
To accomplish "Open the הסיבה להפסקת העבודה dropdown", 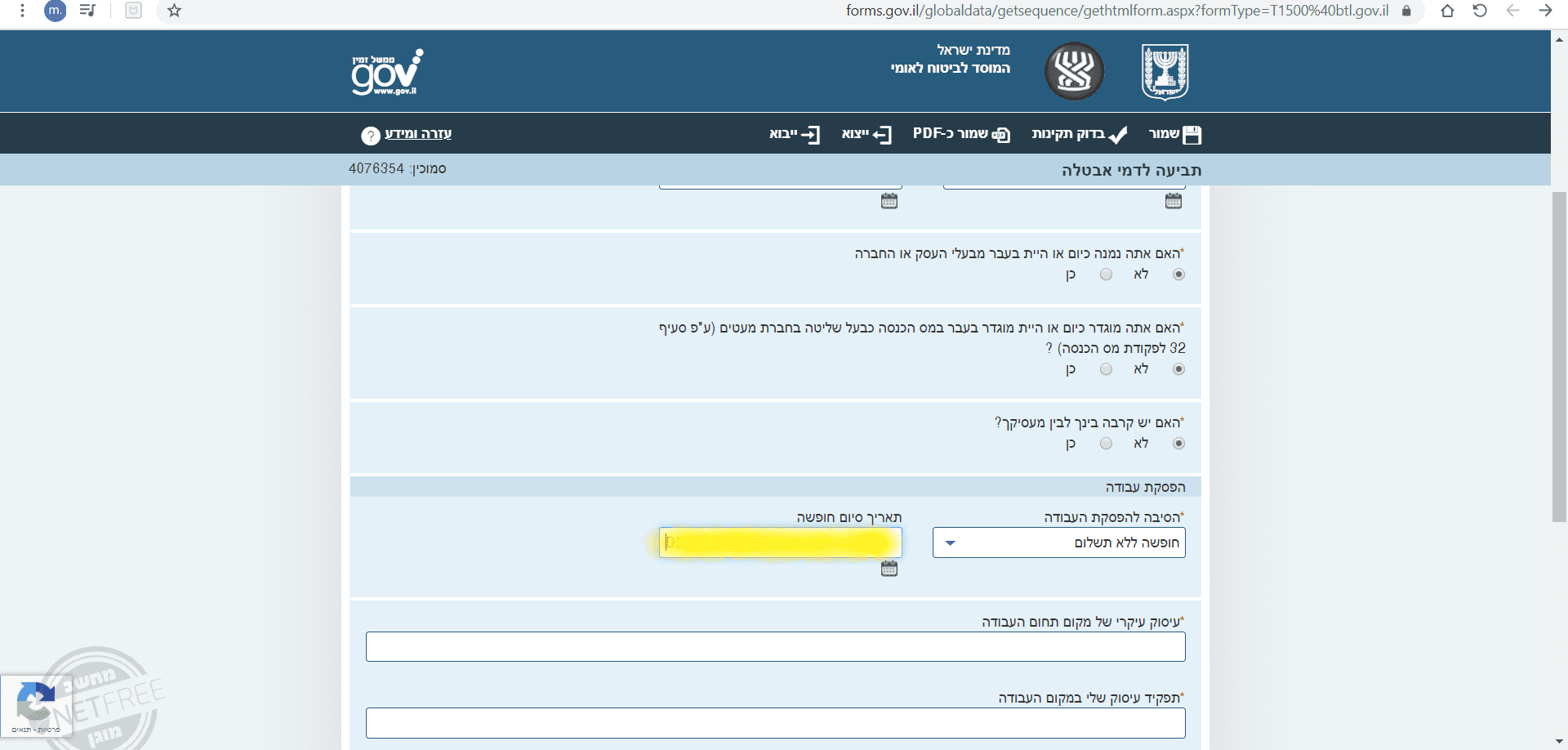I will (x=1059, y=542).
